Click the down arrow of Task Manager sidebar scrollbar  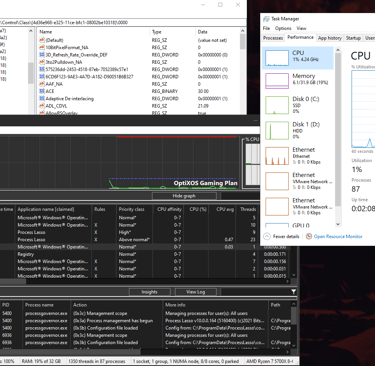tap(338, 224)
